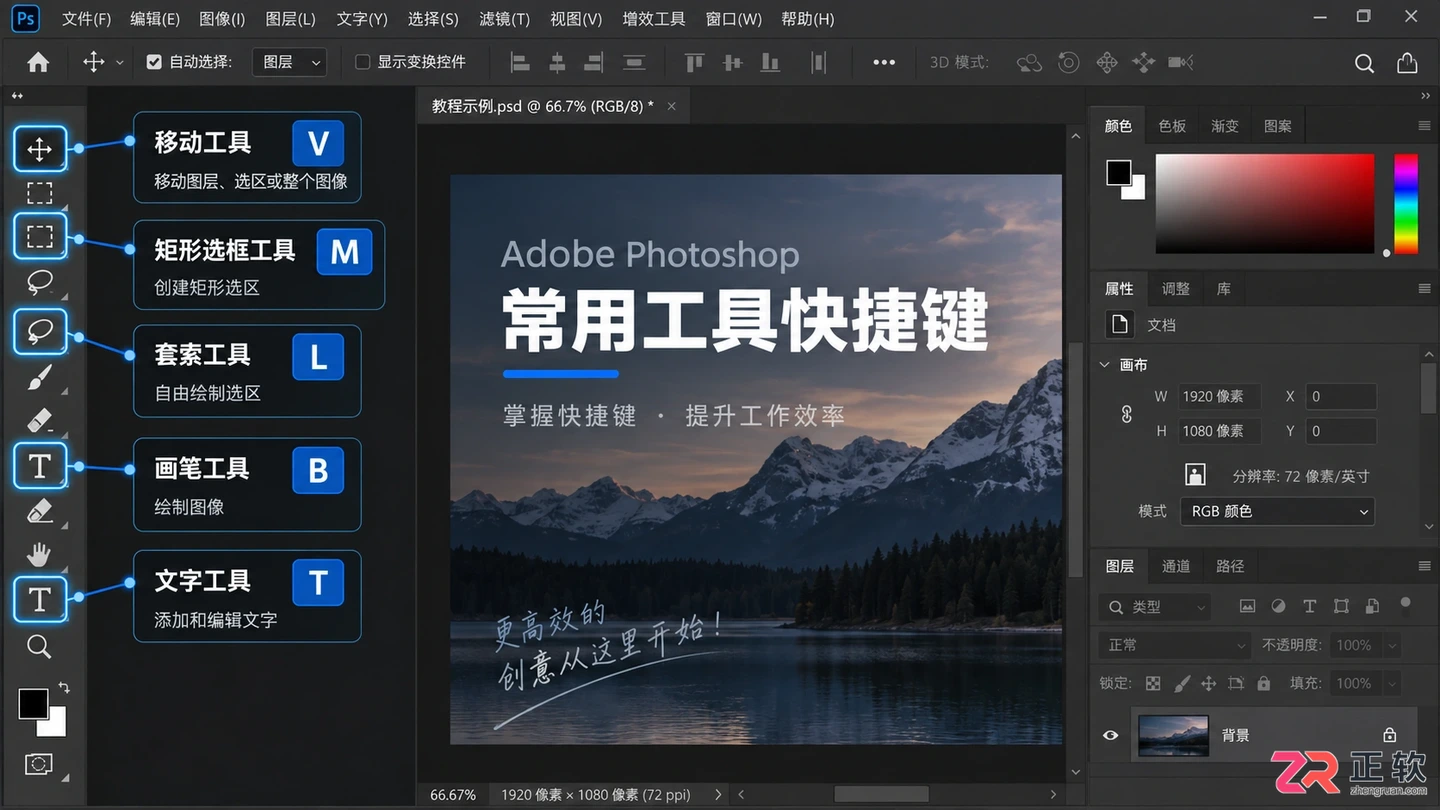Swap foreground and background colors arrow

pyautogui.click(x=64, y=687)
